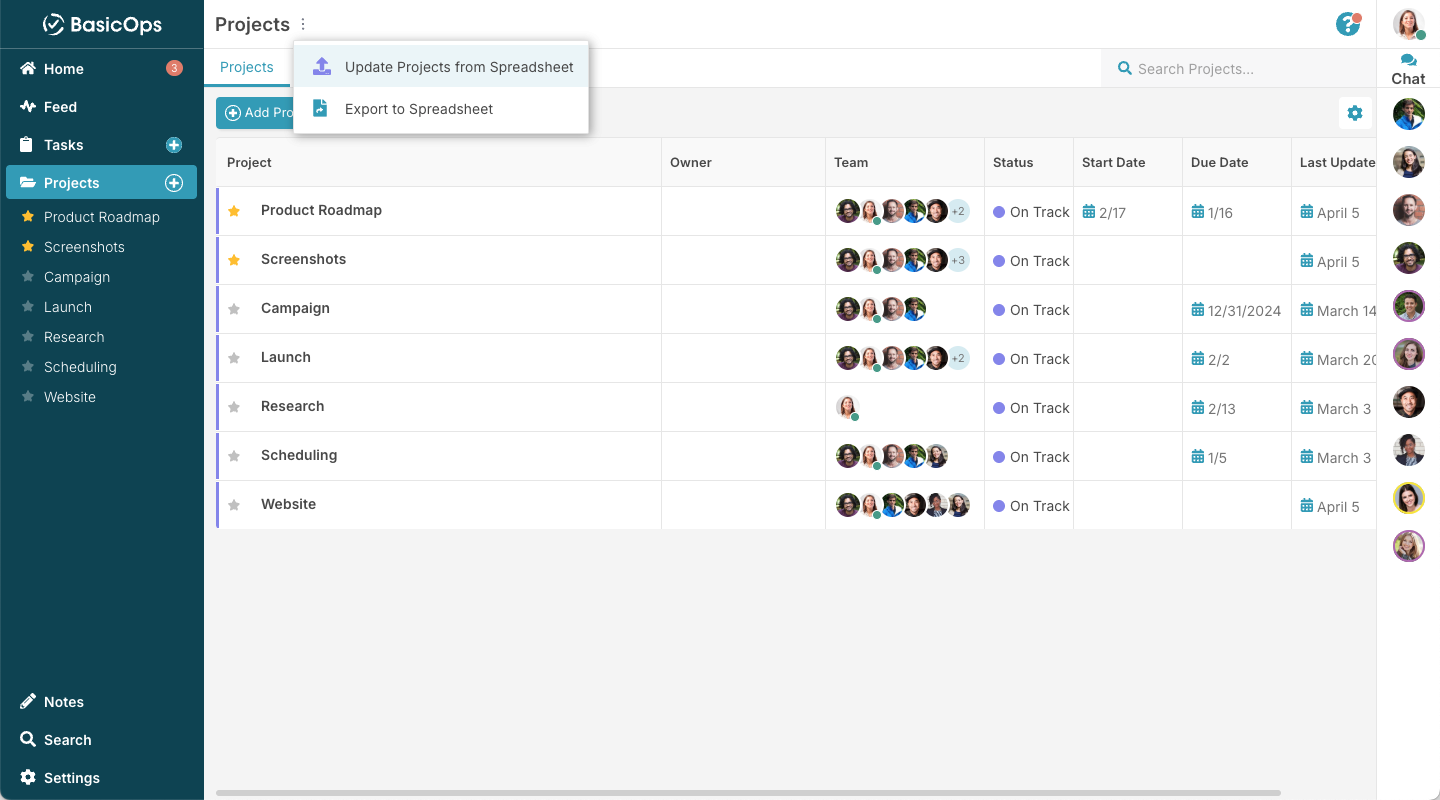Click the plus icon next to Projects in sidebar
This screenshot has height=800, width=1440.
pyautogui.click(x=174, y=183)
